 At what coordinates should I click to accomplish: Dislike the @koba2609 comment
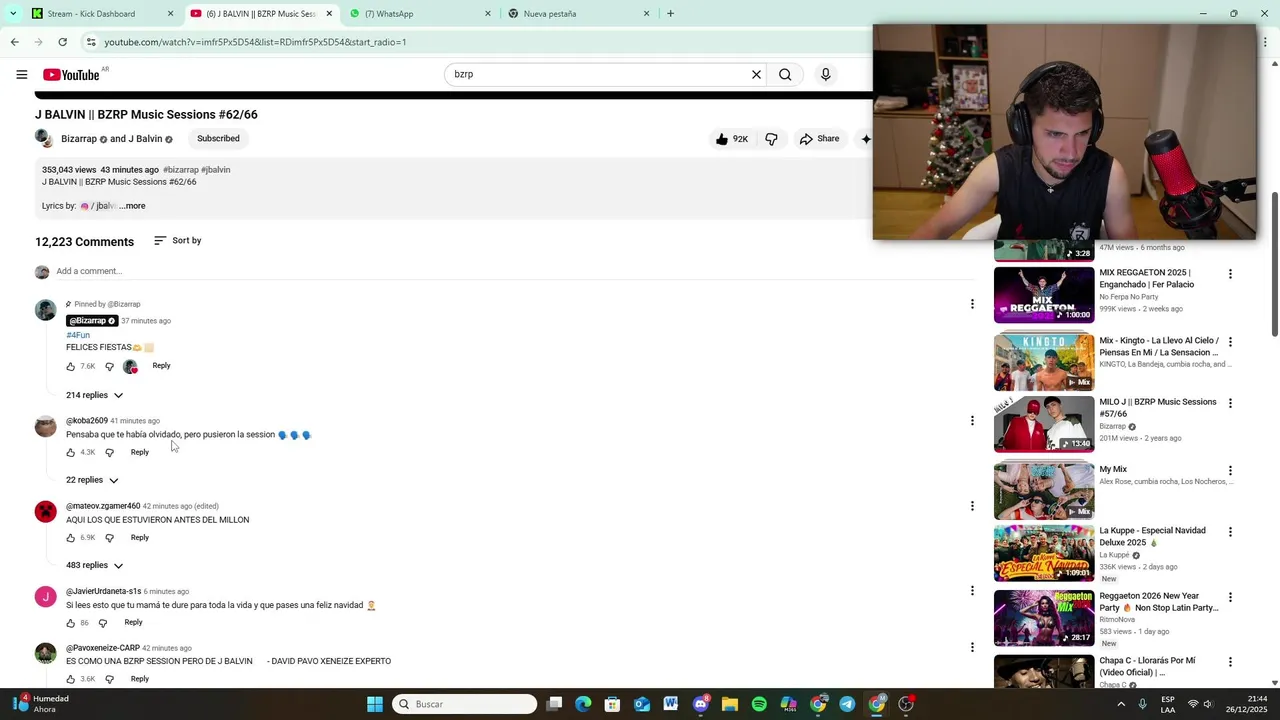tap(109, 453)
